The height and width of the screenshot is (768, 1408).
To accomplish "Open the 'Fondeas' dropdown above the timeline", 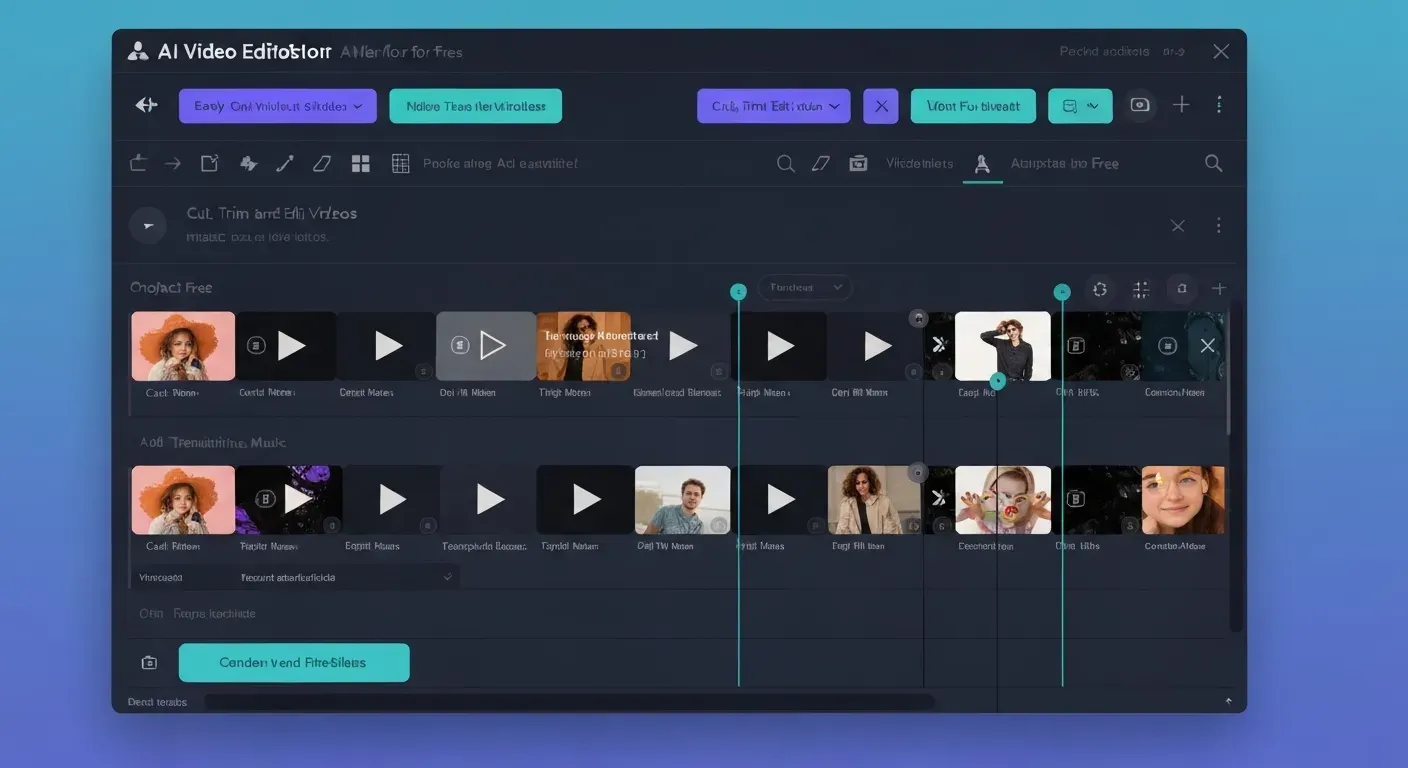I will tap(804, 287).
